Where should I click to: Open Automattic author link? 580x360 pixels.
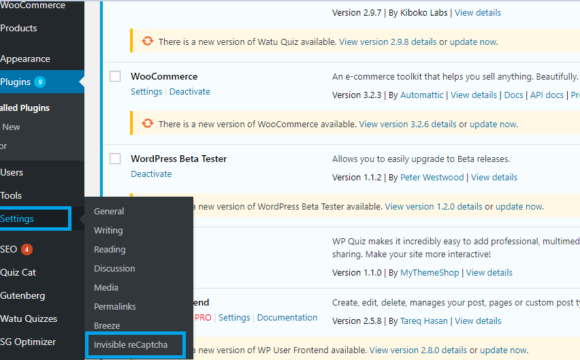[422, 95]
